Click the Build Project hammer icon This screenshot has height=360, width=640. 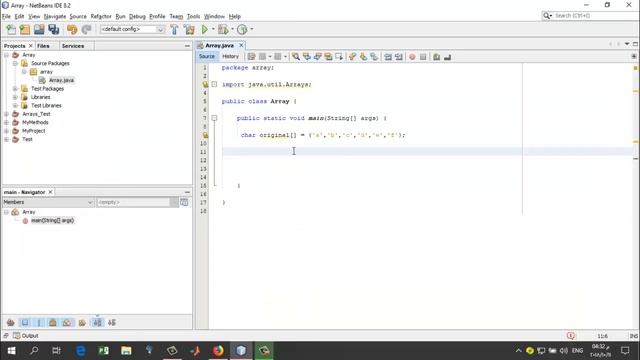174,29
